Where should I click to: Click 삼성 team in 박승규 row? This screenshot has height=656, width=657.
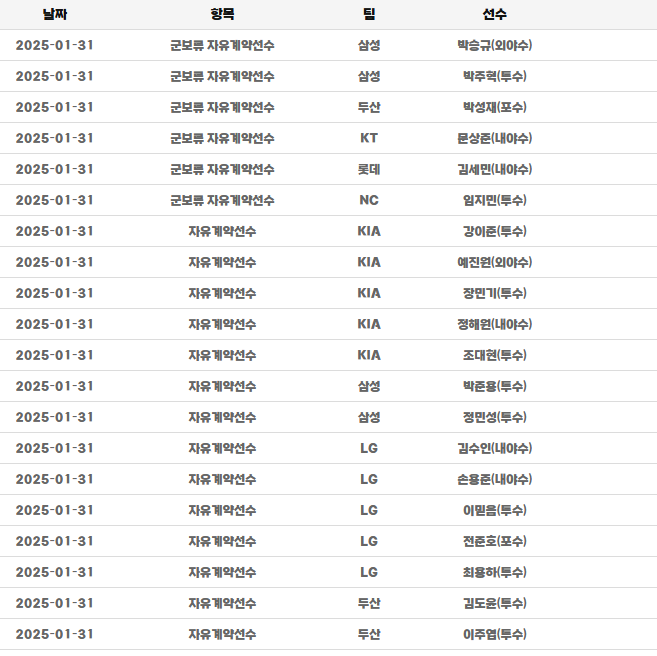coord(369,45)
